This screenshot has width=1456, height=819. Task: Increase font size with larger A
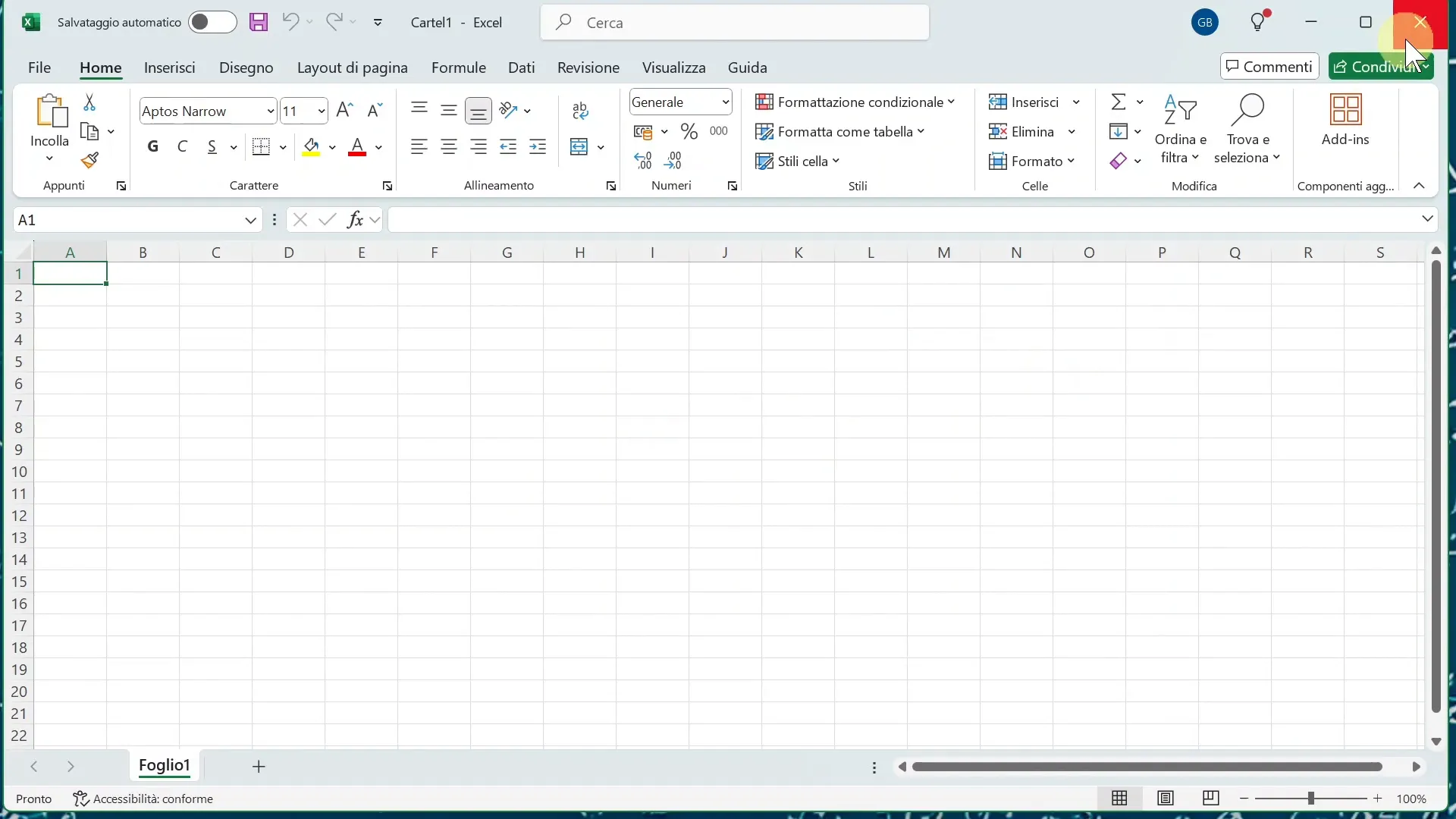point(345,111)
